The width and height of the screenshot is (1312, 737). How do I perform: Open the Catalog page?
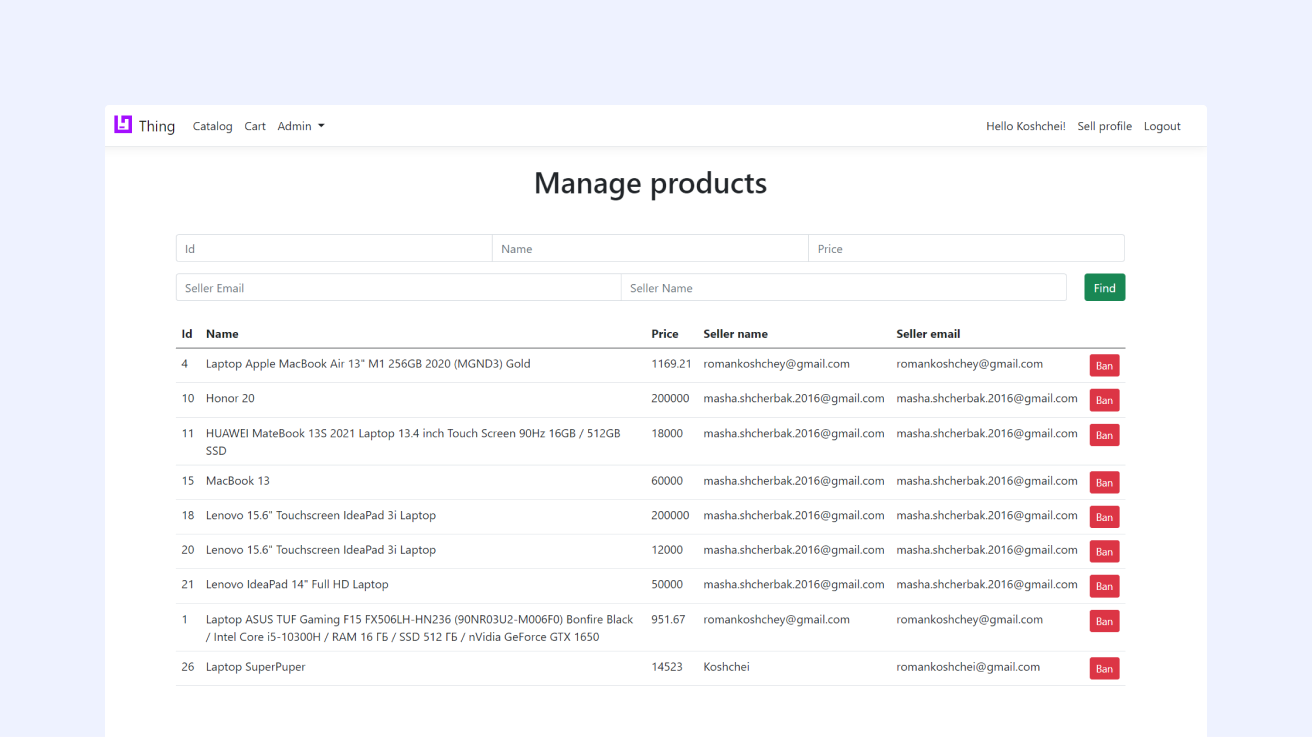pos(212,126)
